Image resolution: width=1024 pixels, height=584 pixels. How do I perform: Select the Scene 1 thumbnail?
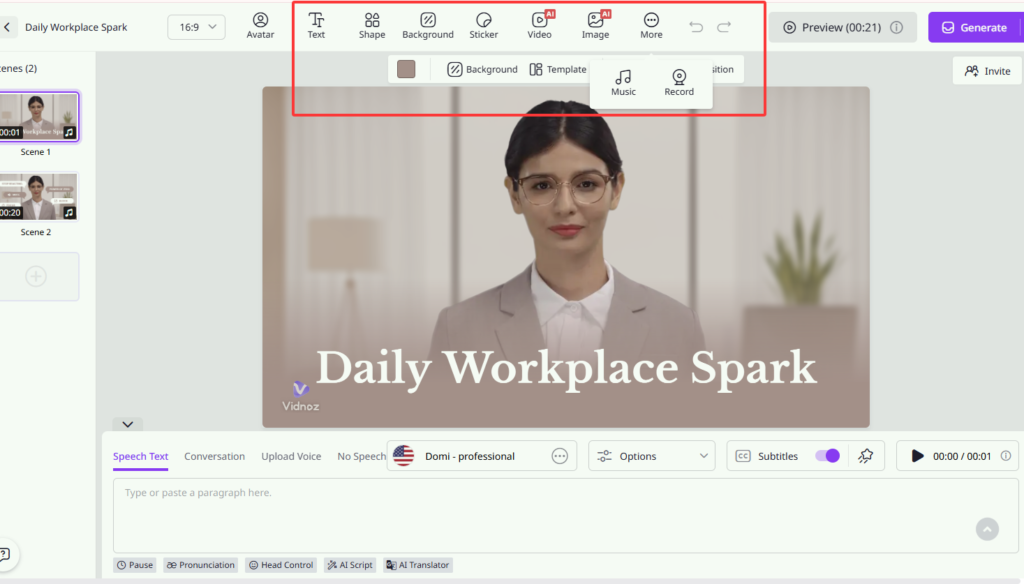point(39,116)
